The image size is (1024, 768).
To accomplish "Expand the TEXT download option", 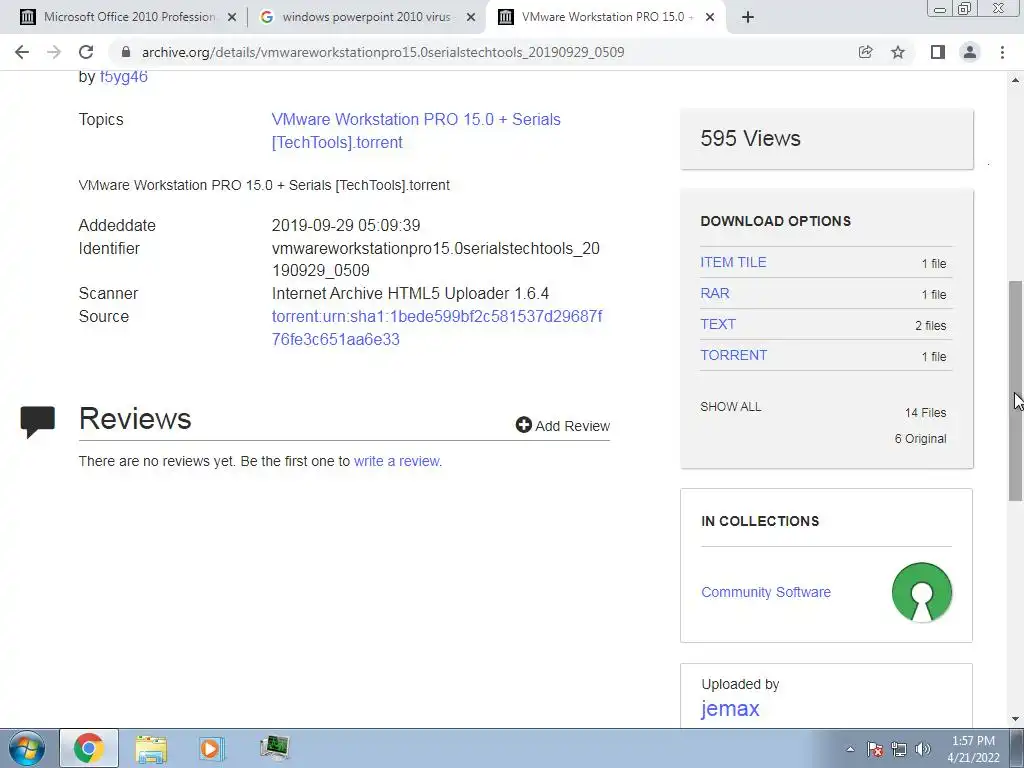I will pyautogui.click(x=718, y=324).
